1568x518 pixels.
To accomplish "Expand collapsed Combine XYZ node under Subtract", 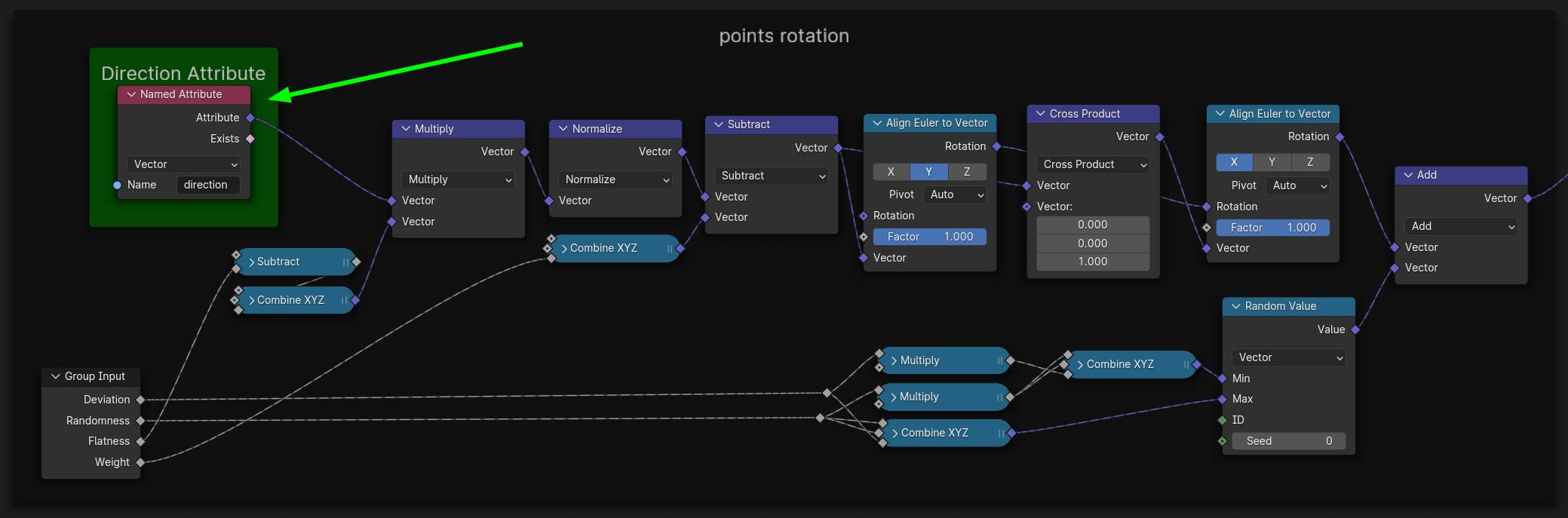I will 252,300.
